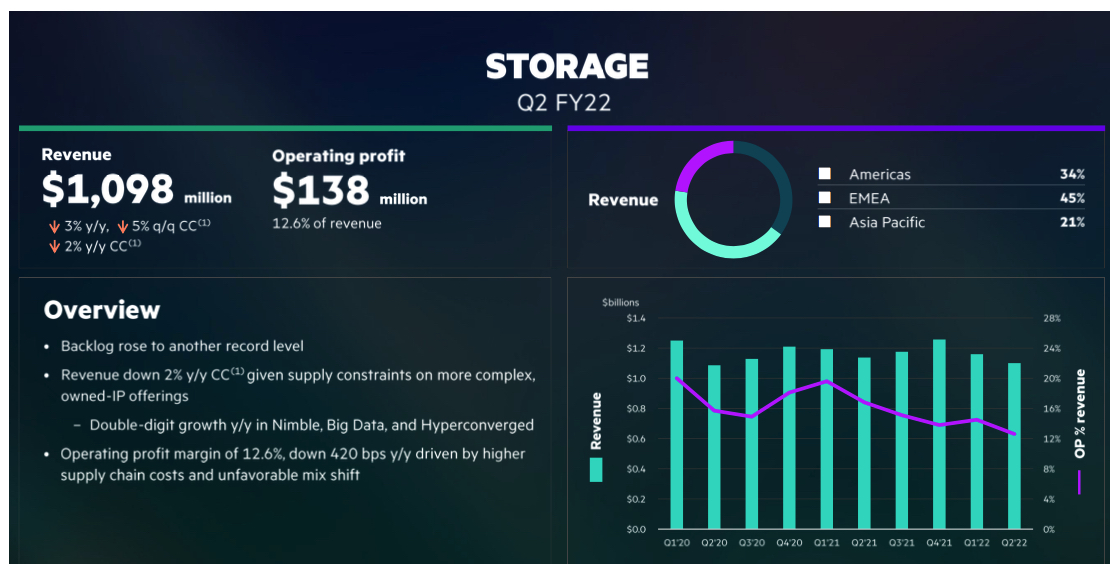Select the Asia Pacific legend square
Image resolution: width=1110 pixels, height=564 pixels.
(824, 222)
